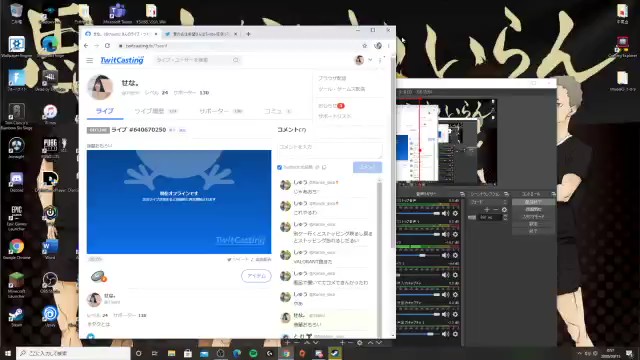This screenshot has height=360, width=640.
Task: Open the Steam desktop shortcut
Action: [16, 316]
